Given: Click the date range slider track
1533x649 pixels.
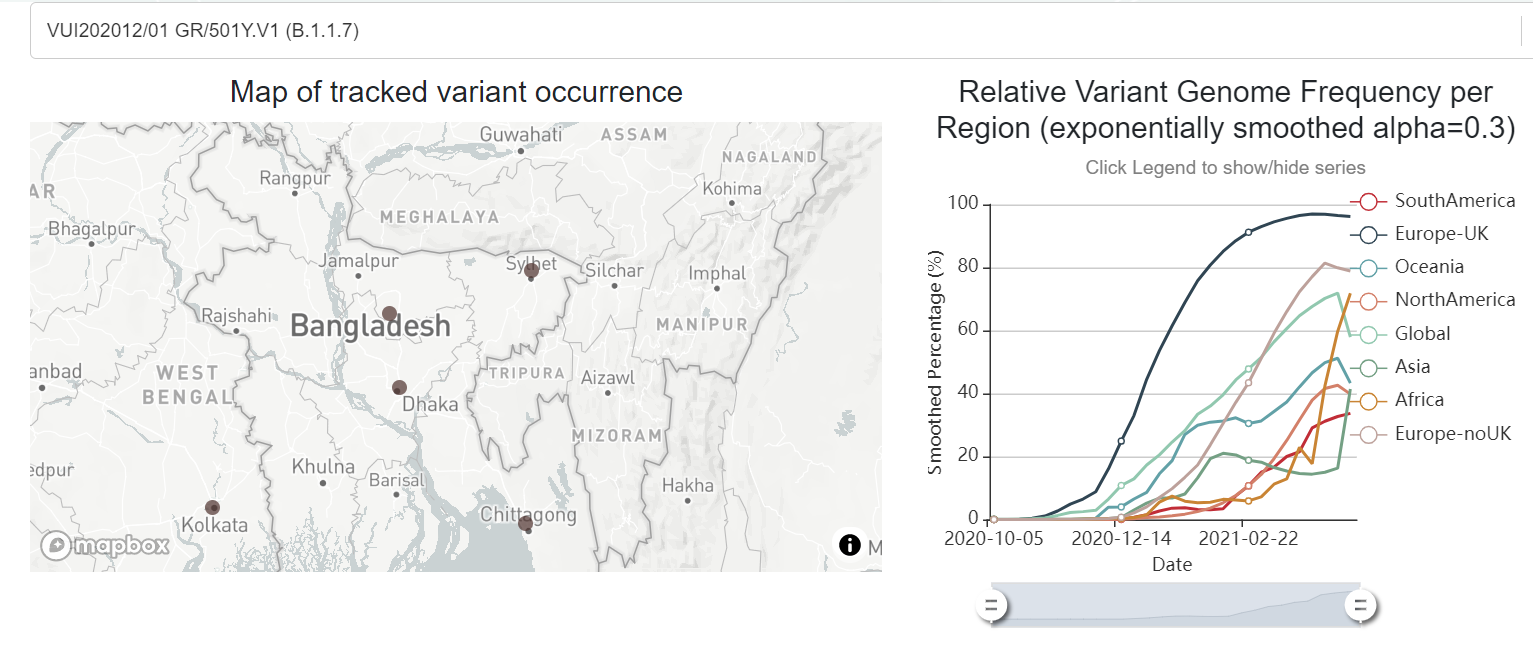Looking at the screenshot, I should (x=1175, y=603).
